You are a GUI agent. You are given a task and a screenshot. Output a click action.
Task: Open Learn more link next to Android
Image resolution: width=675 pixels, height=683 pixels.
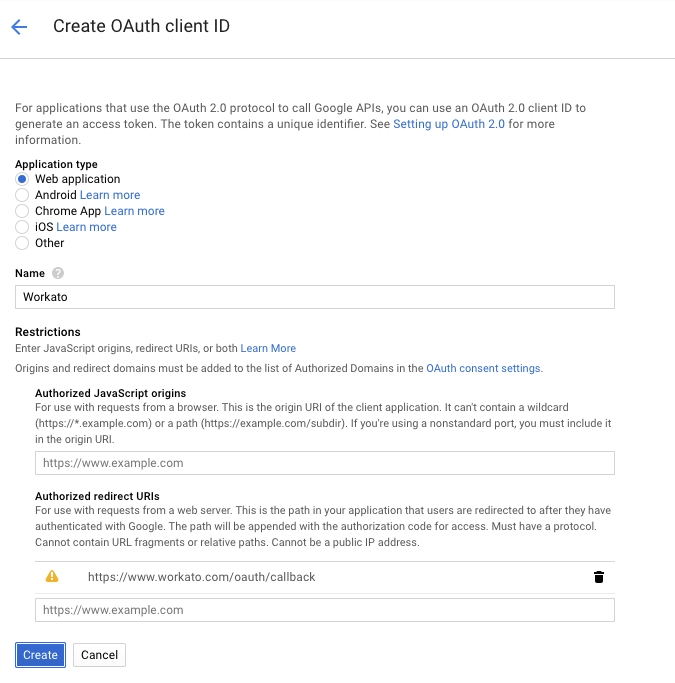coord(110,195)
